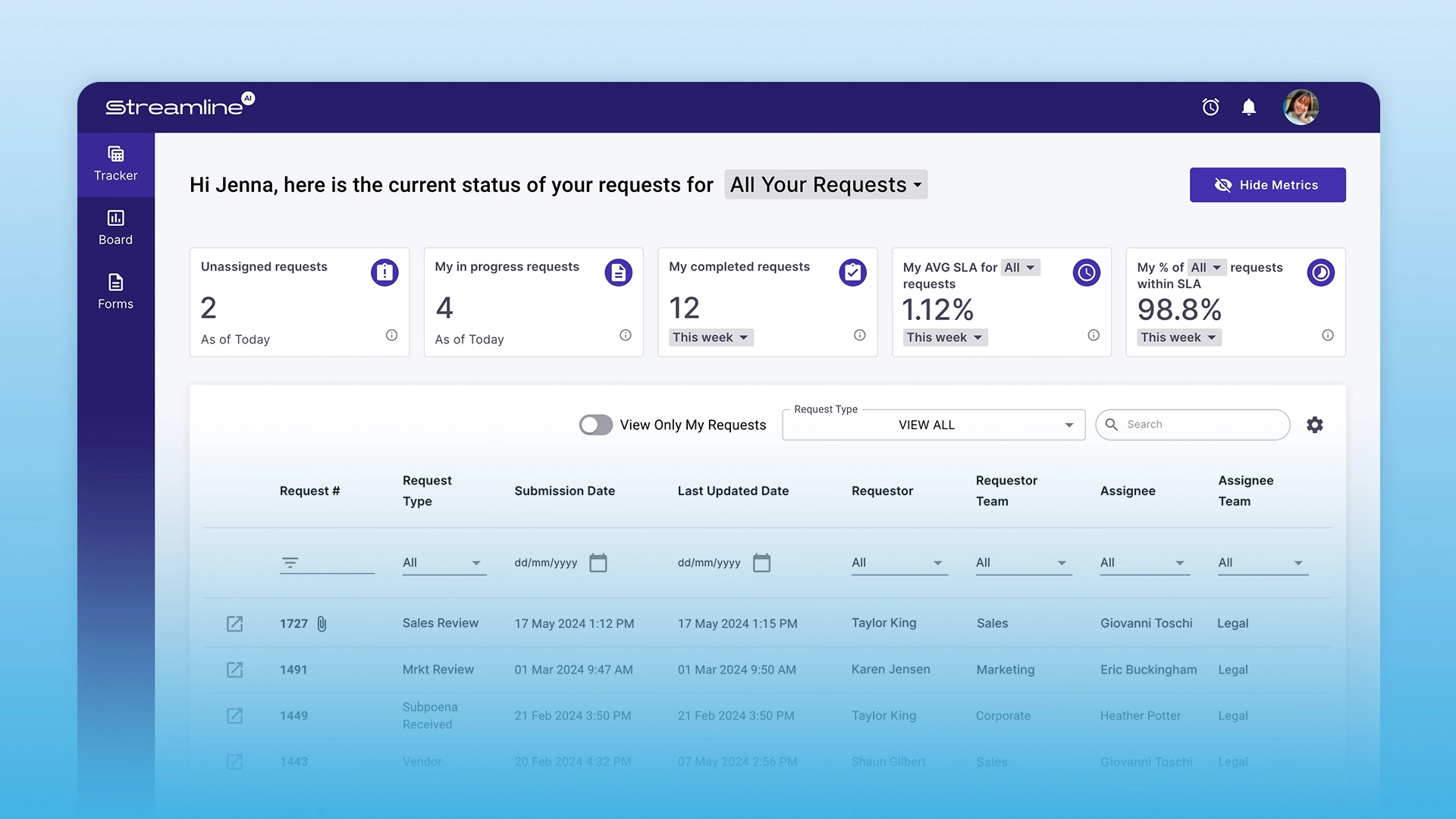Click the completed requests clipboard icon
Image resolution: width=1456 pixels, height=819 pixels.
tap(852, 272)
